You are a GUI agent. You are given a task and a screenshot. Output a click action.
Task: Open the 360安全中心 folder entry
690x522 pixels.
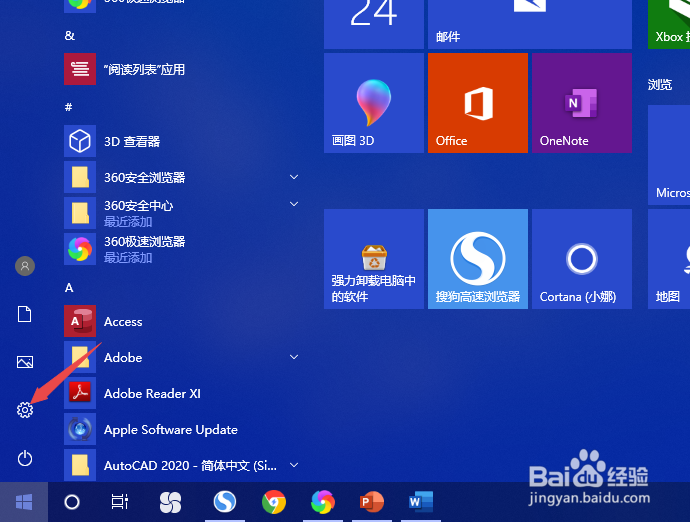[183, 213]
